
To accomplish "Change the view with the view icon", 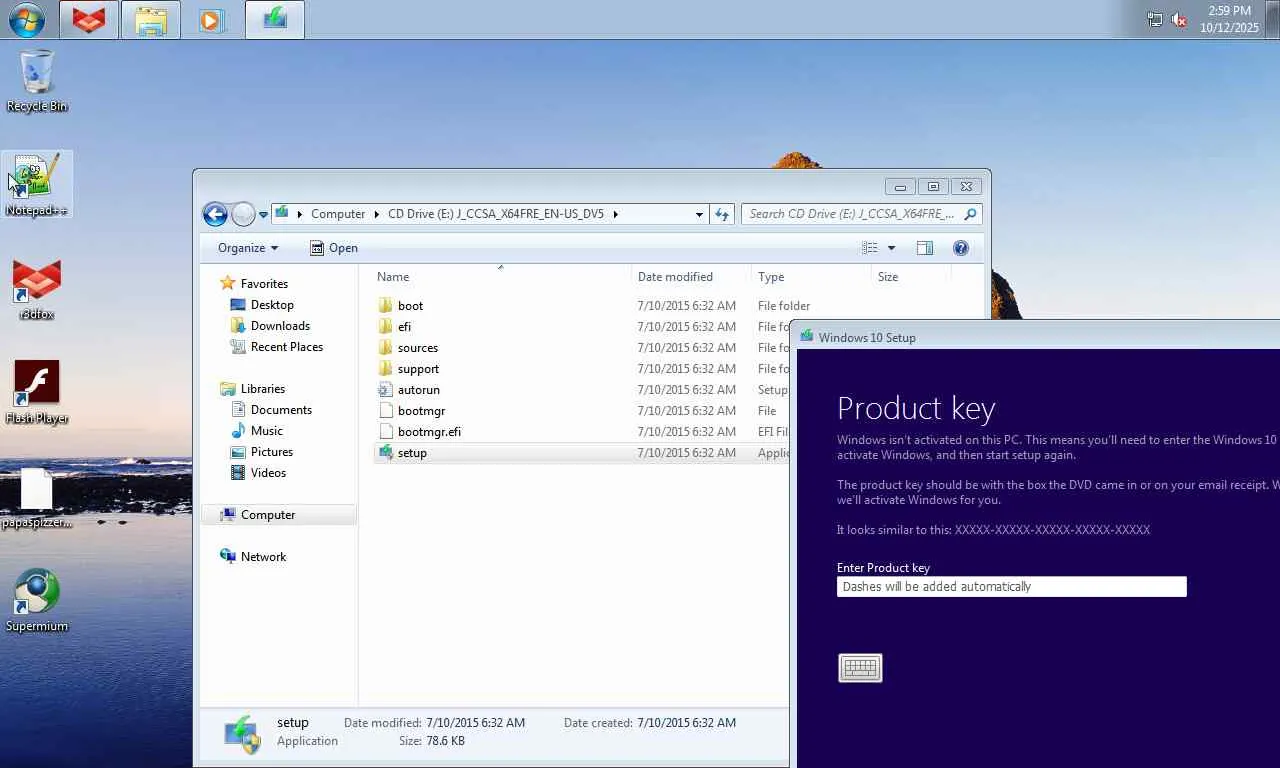I will pyautogui.click(x=870, y=248).
